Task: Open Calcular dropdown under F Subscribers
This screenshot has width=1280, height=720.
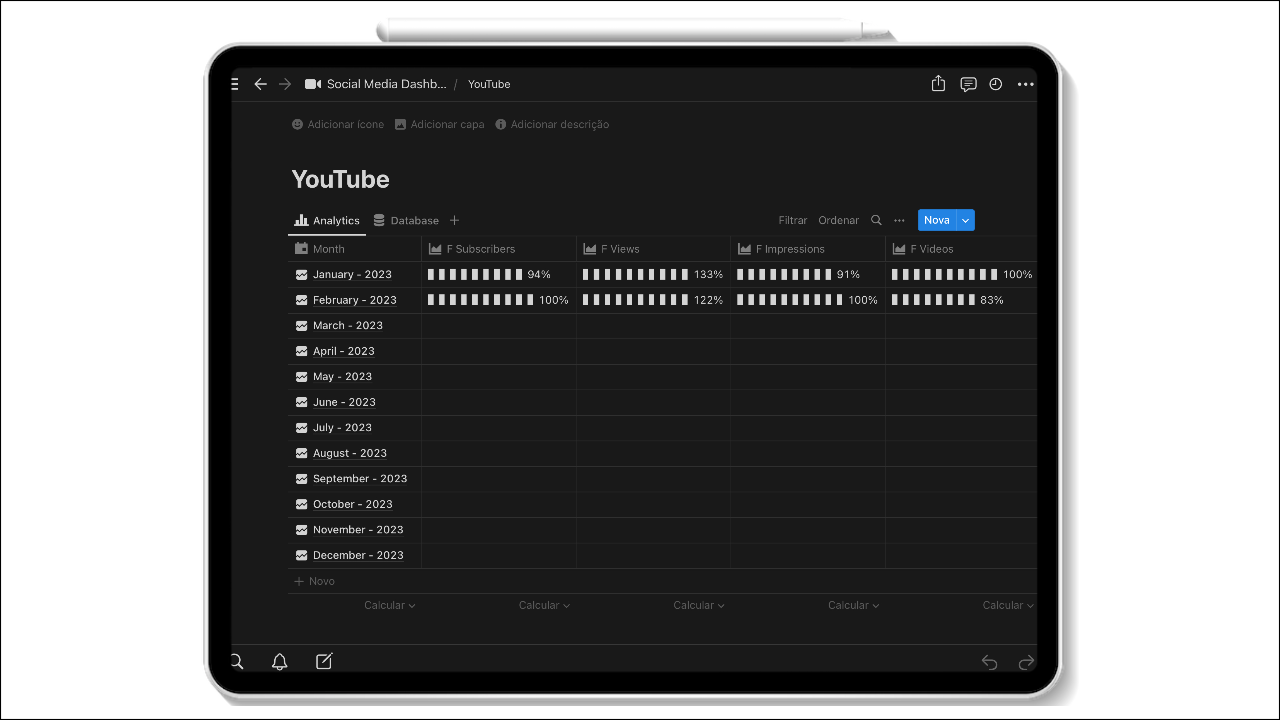Action: (x=544, y=605)
